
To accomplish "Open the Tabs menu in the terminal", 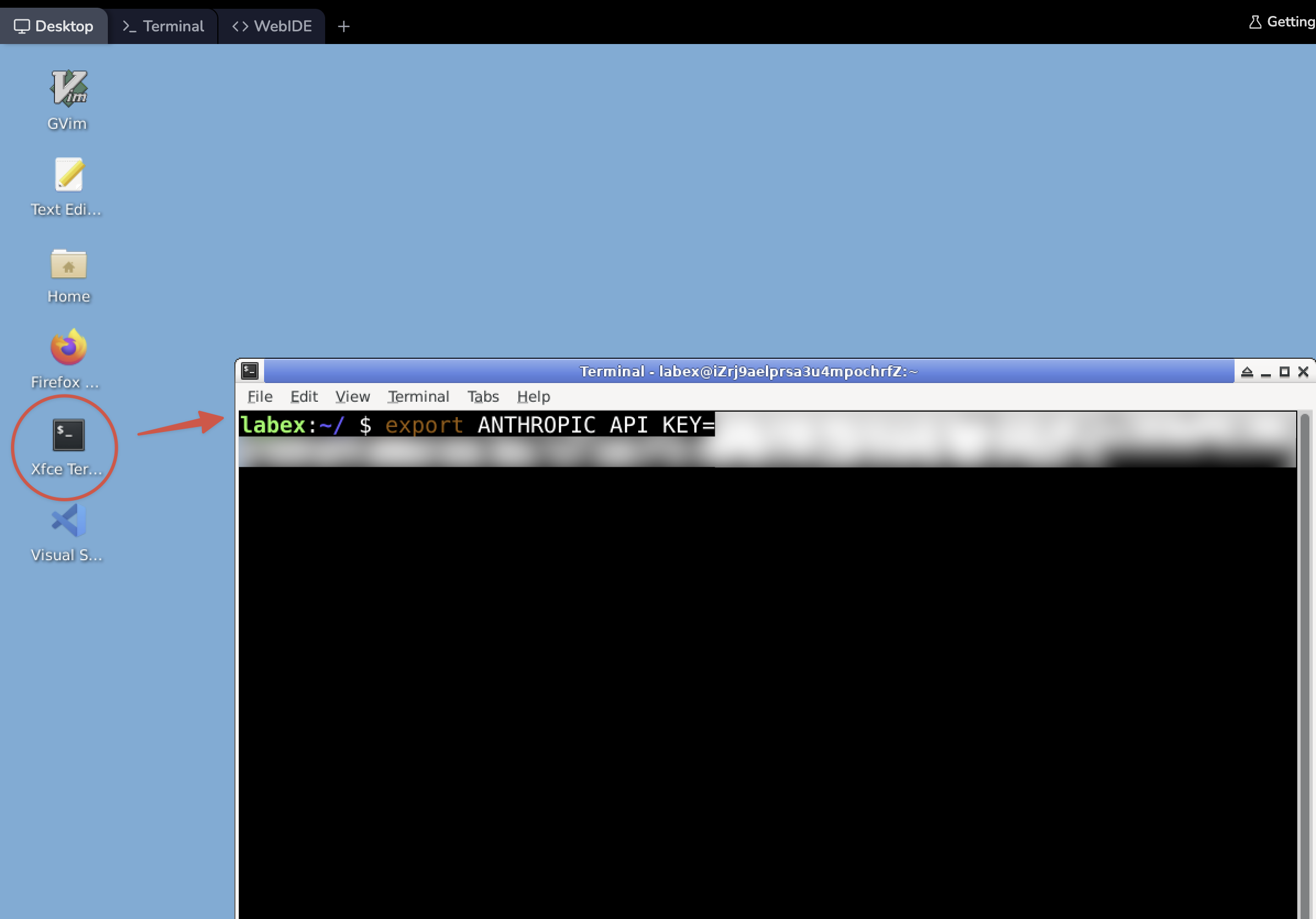I will [x=482, y=397].
